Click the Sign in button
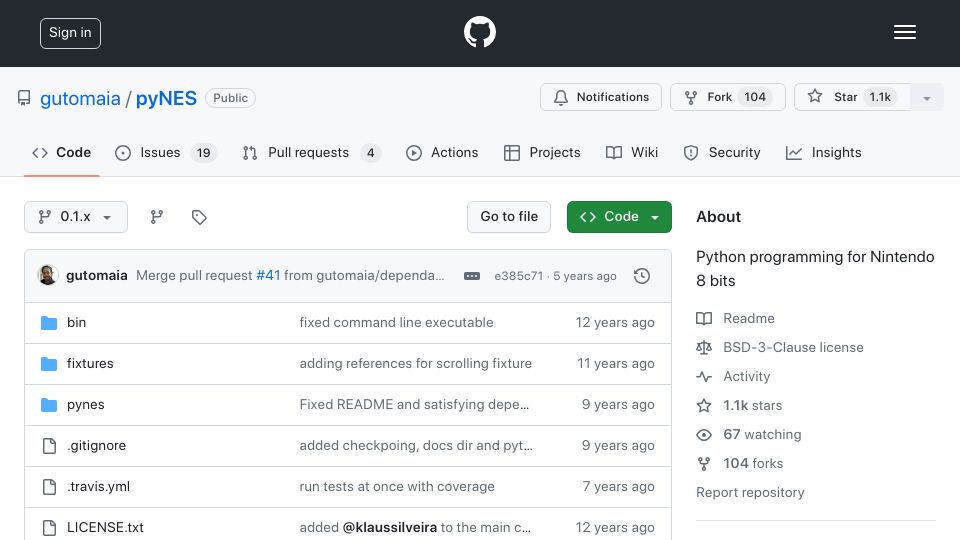 click(x=70, y=33)
